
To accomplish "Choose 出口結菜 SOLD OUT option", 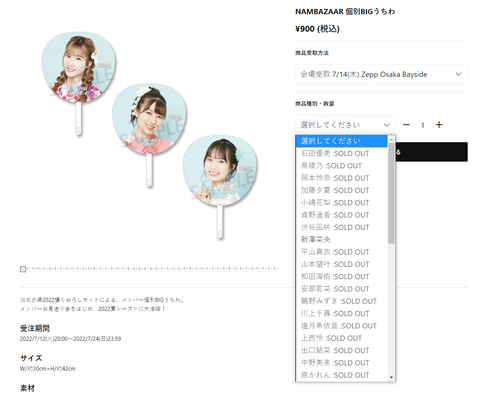I will click(342, 350).
